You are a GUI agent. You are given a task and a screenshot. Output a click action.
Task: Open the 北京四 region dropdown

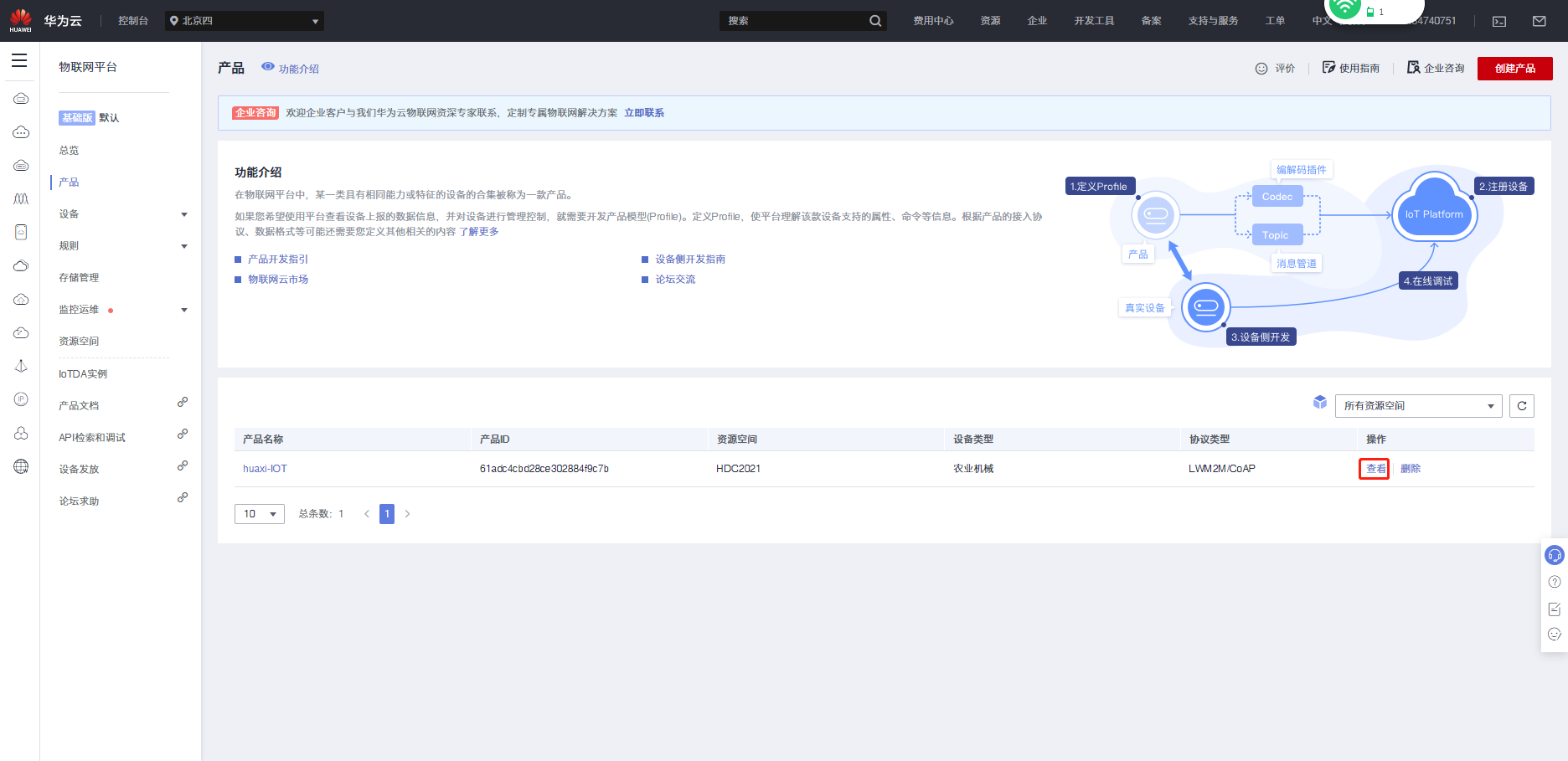point(244,21)
